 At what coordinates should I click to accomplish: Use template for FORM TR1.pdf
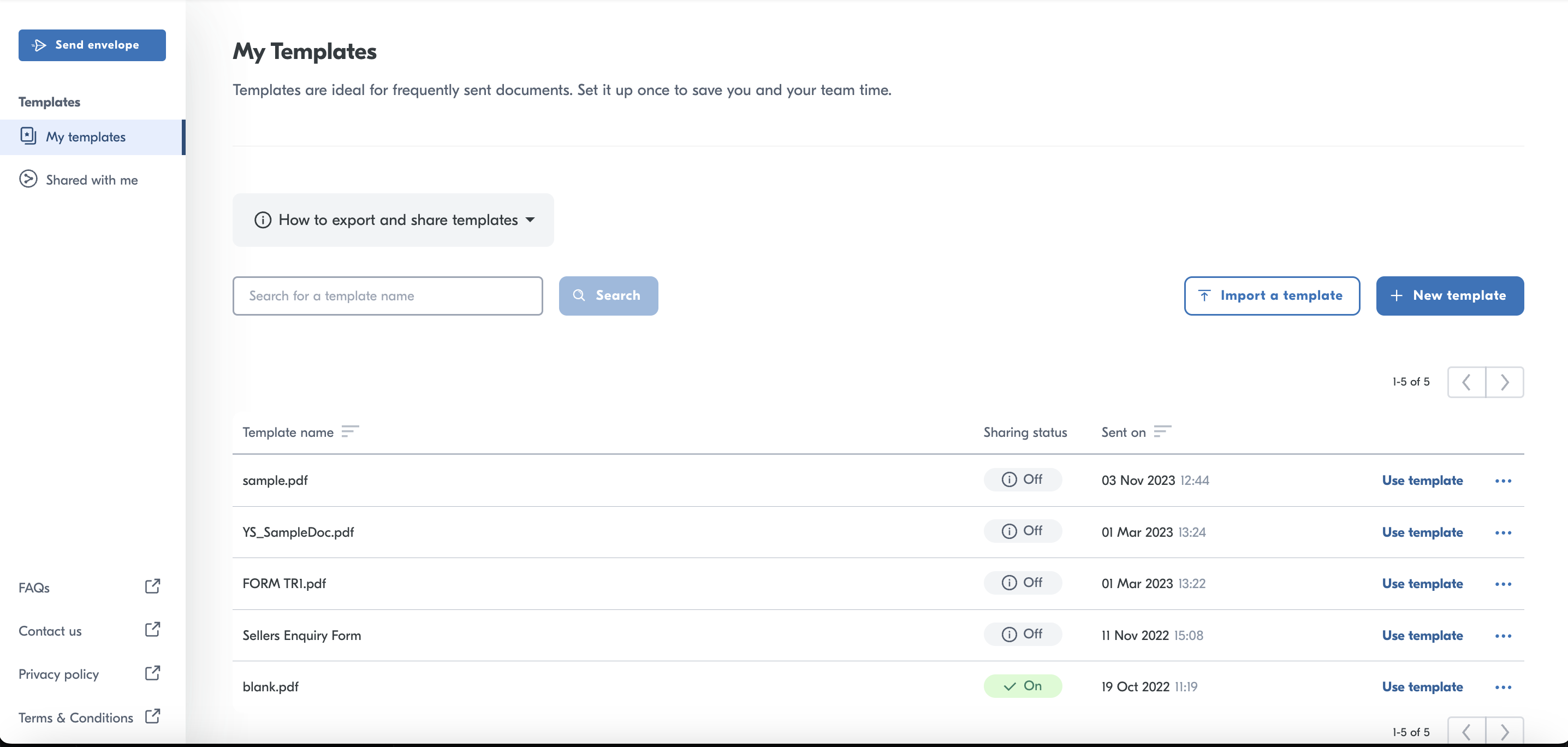coord(1422,583)
